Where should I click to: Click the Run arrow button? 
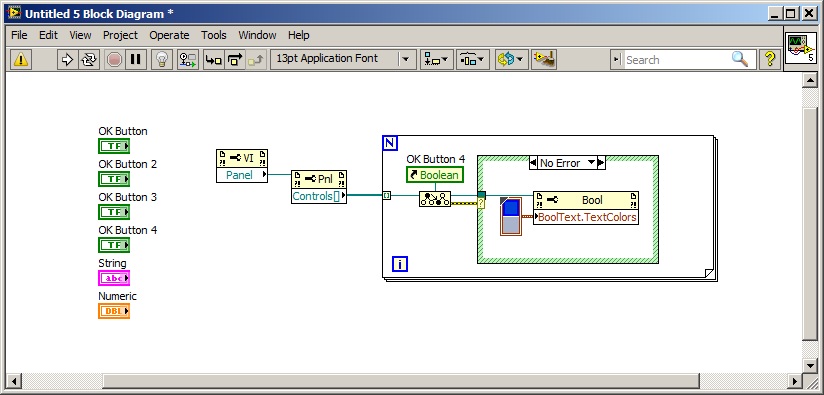click(x=67, y=60)
